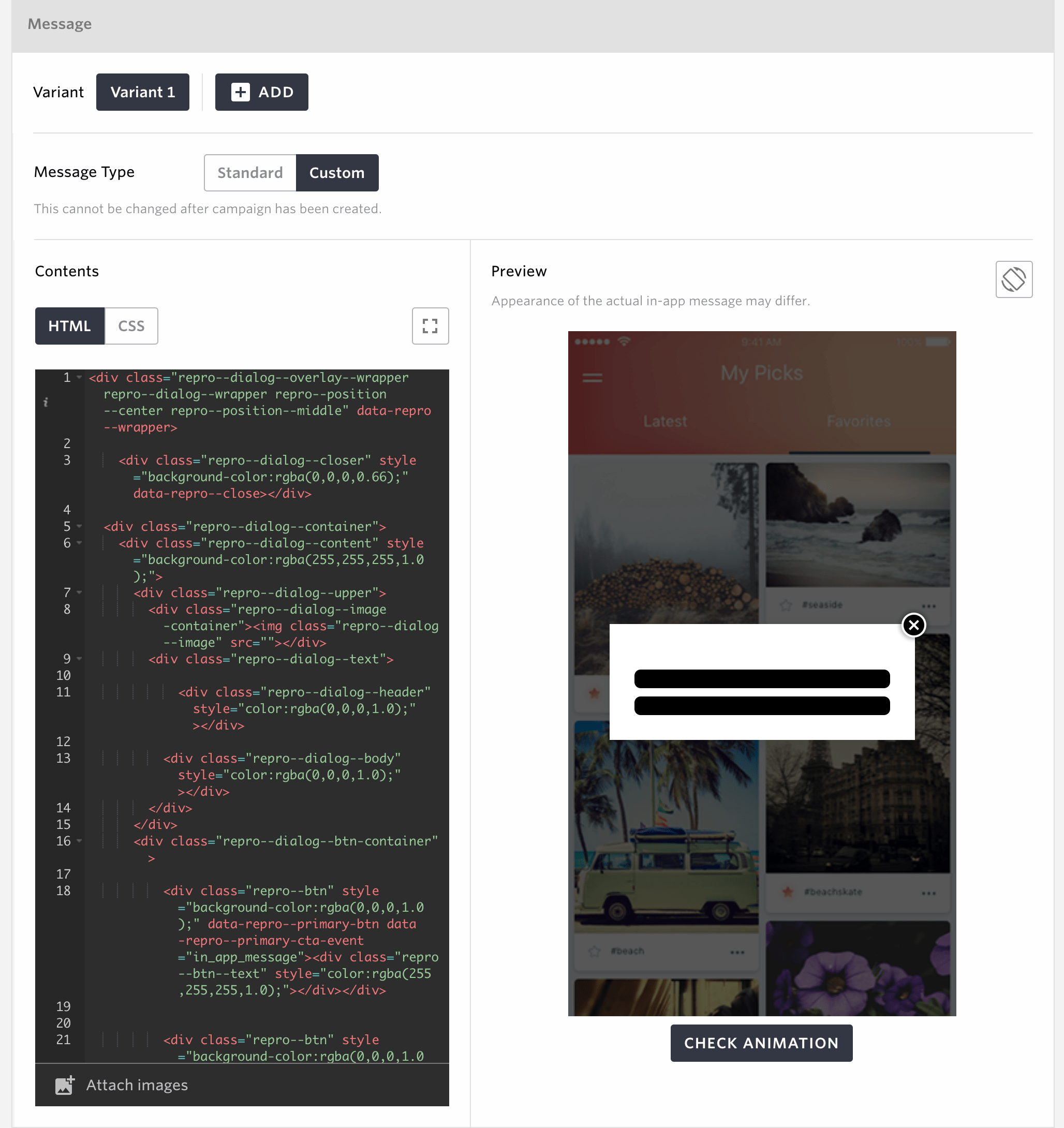Switch to the HTML tab
1064x1128 pixels.
coord(69,325)
